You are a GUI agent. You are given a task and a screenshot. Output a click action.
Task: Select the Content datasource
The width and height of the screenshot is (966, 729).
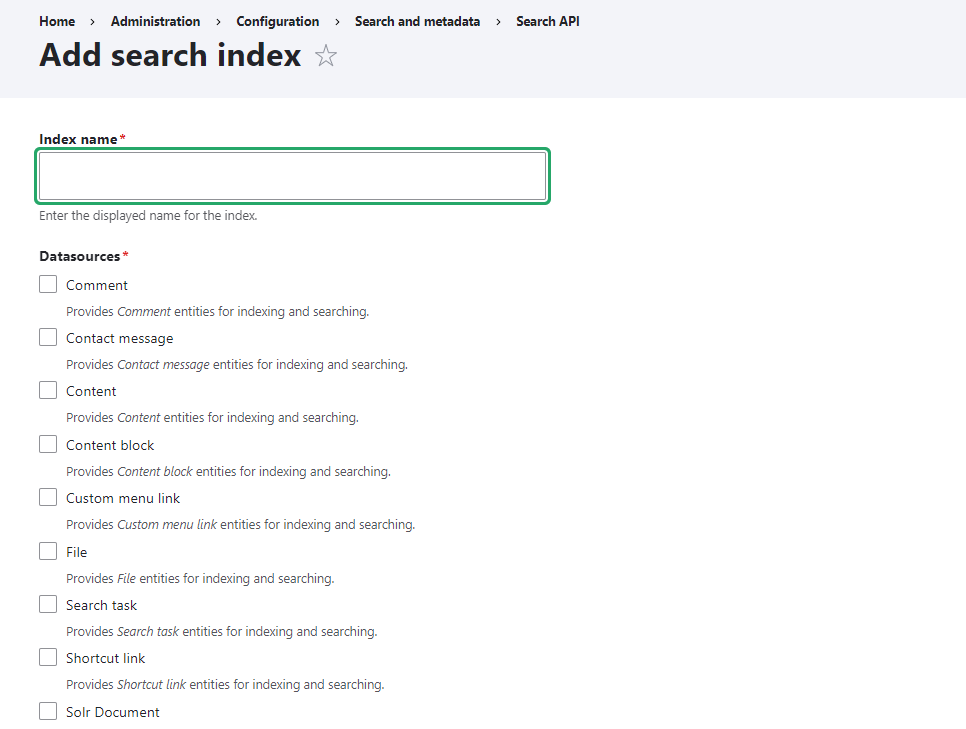coord(47,390)
